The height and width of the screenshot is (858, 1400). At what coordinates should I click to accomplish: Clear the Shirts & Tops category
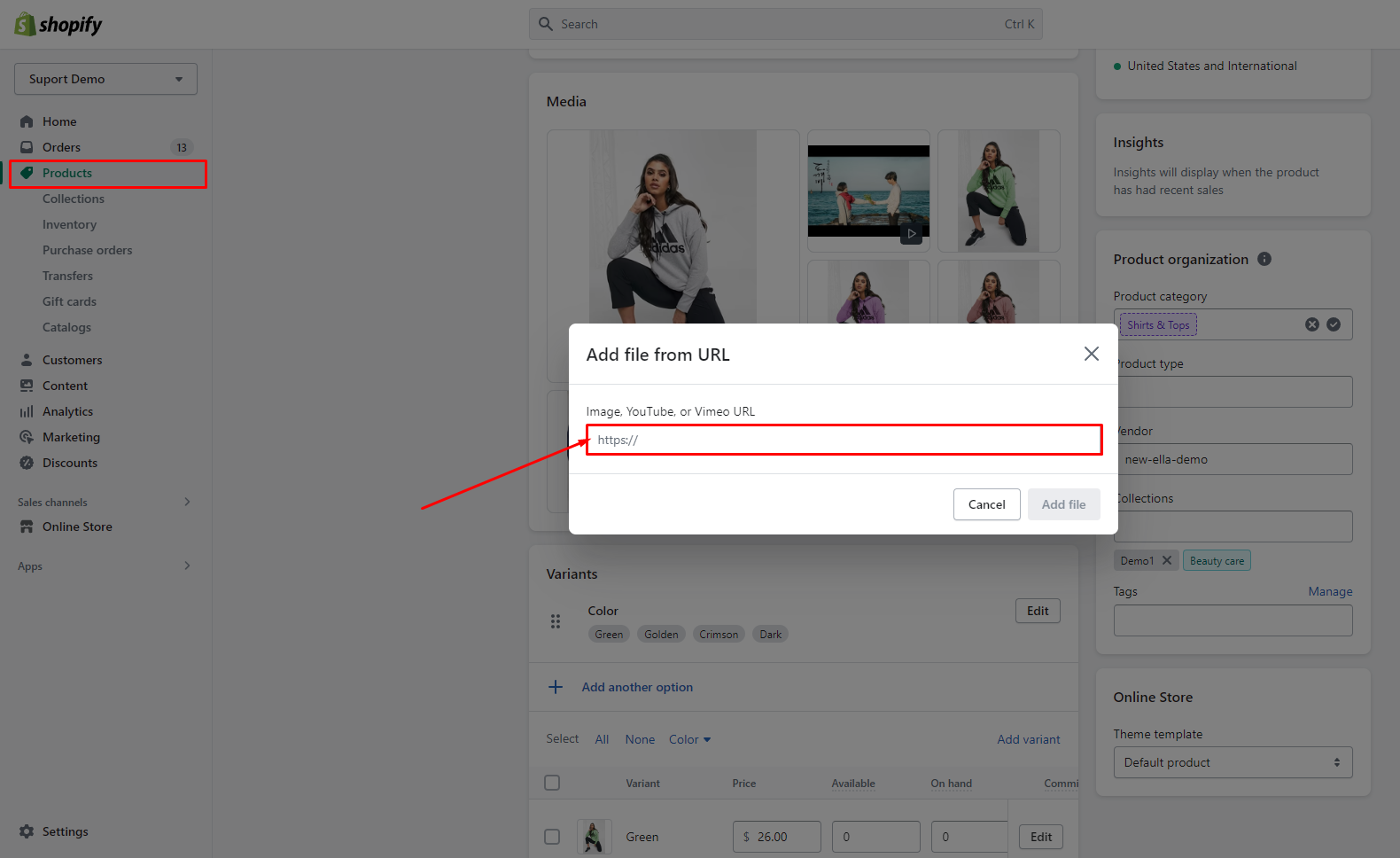[1312, 324]
